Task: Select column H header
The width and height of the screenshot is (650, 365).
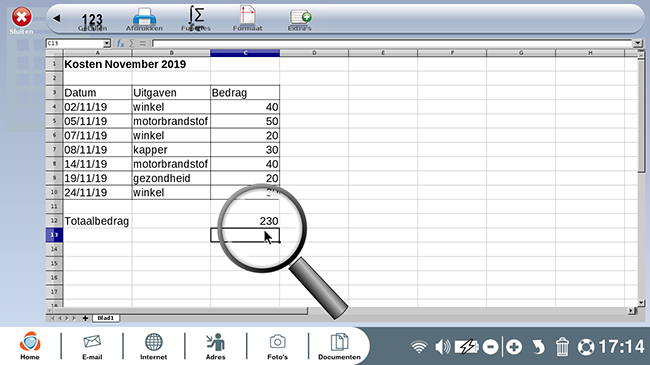Action: point(590,53)
